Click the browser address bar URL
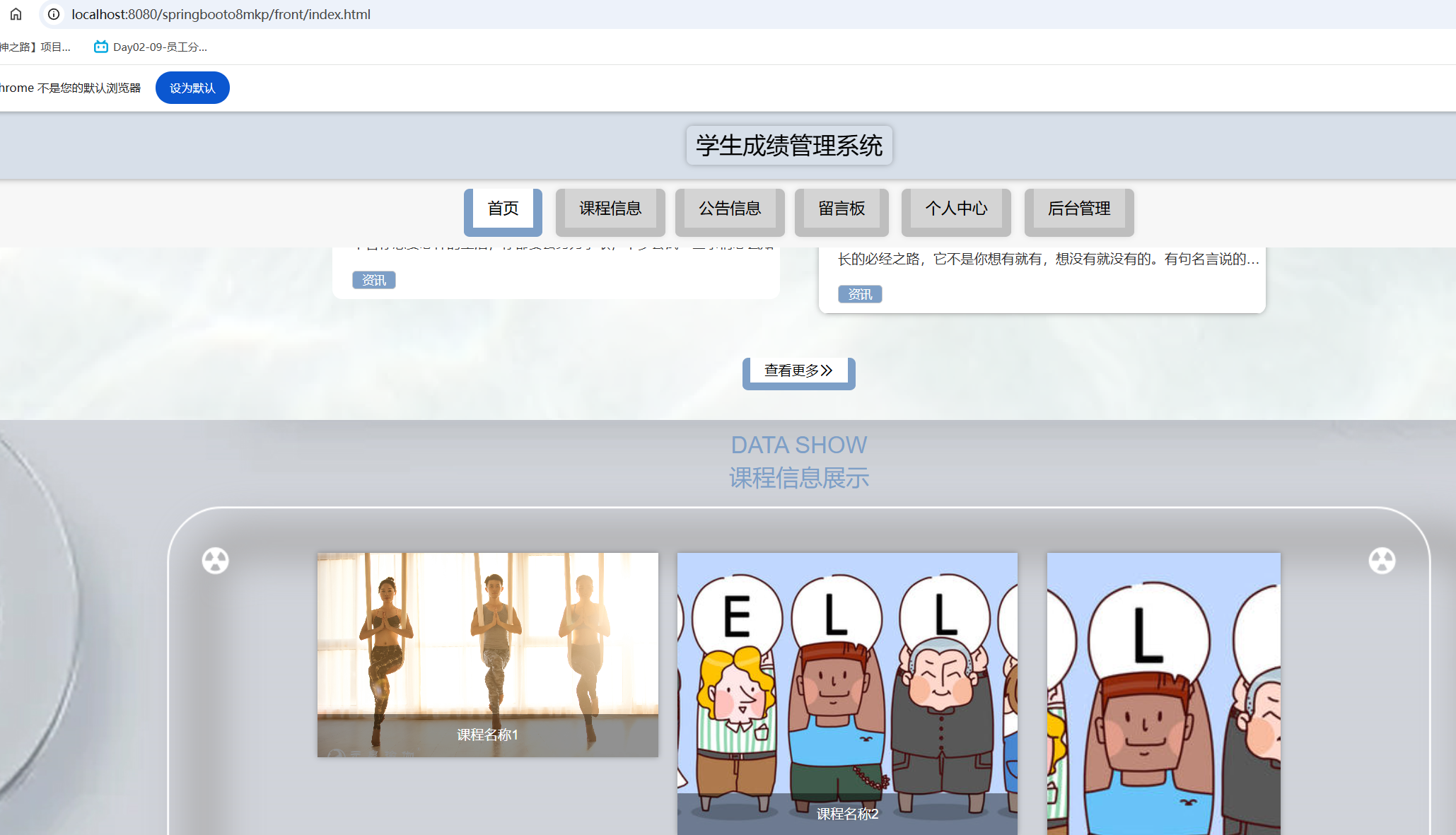The height and width of the screenshot is (835, 1456). [x=221, y=14]
